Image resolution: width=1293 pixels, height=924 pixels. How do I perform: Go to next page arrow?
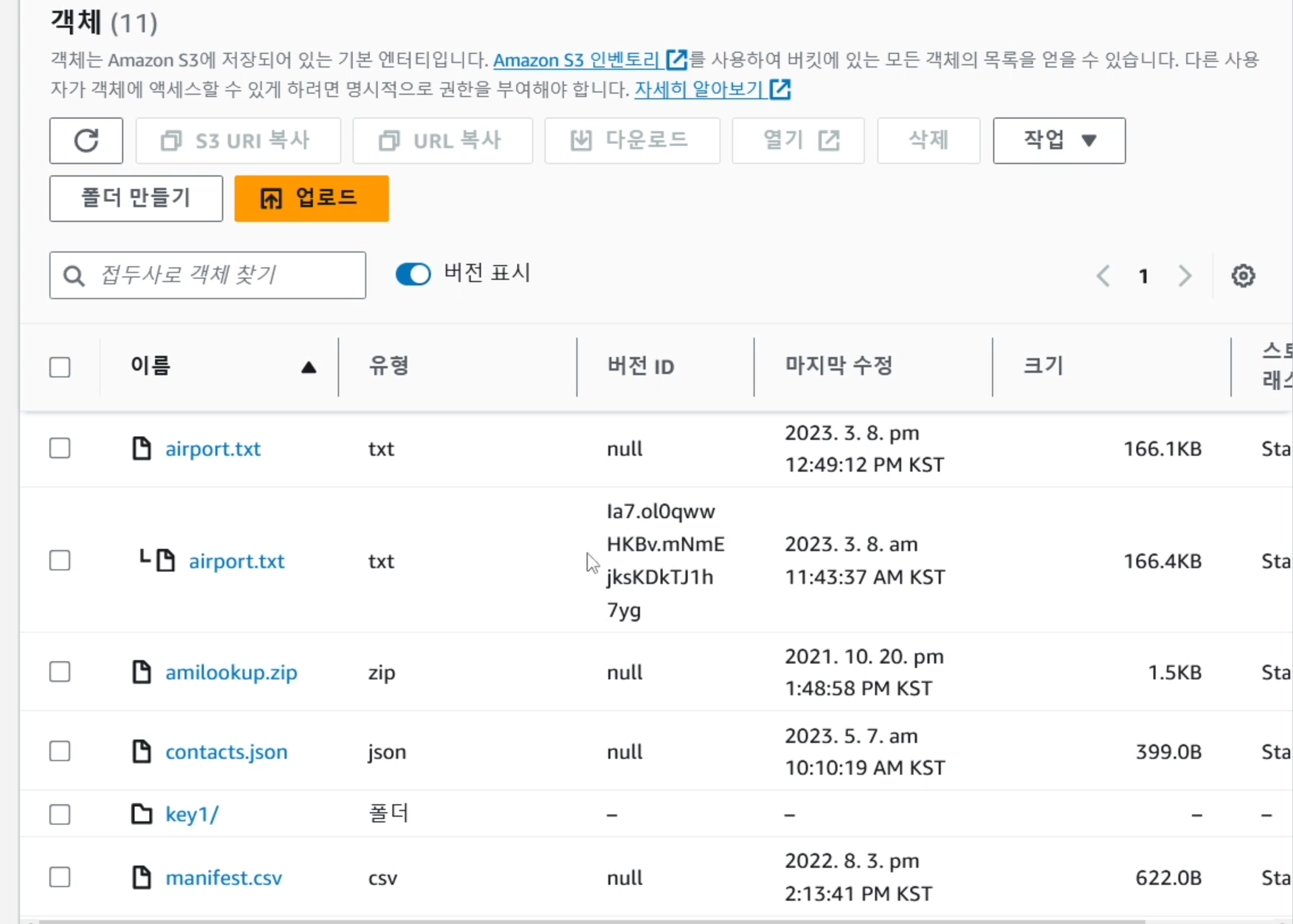pos(1185,276)
